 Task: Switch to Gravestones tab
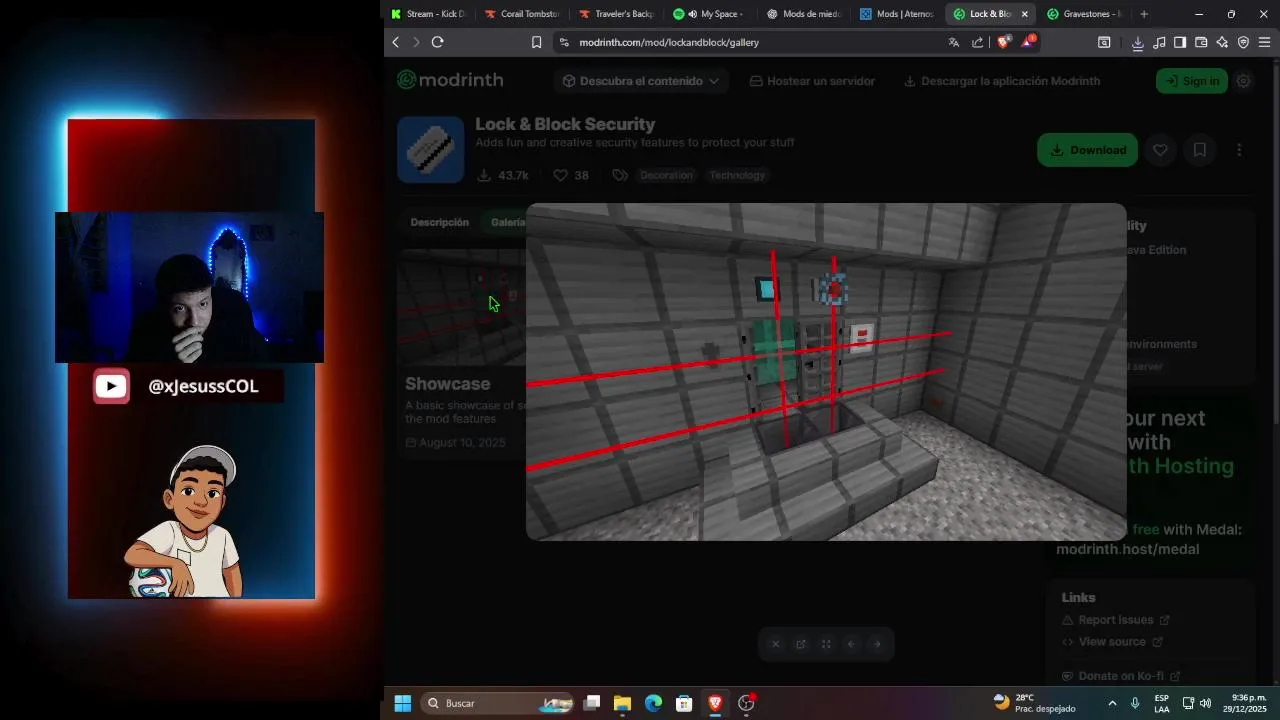pyautogui.click(x=1085, y=14)
